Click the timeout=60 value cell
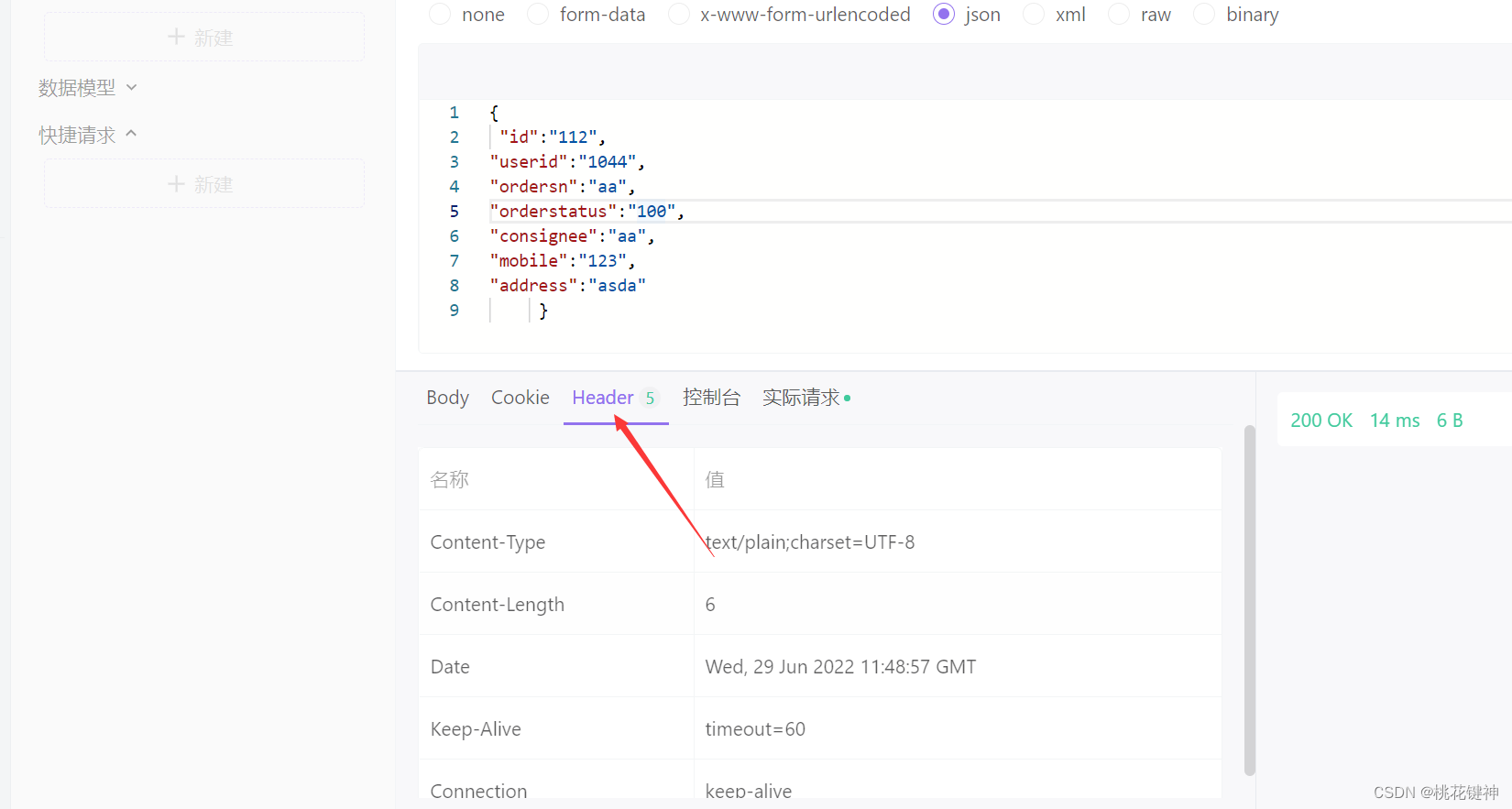 click(958, 728)
